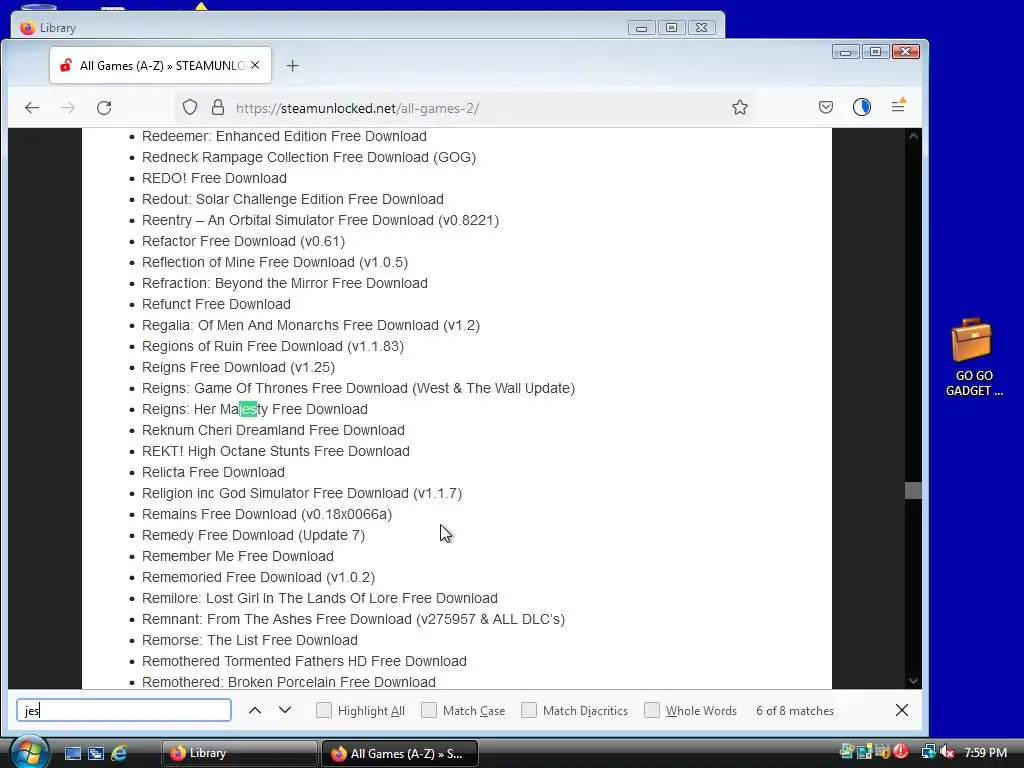The height and width of the screenshot is (768, 1024).
Task: Enable Match Case checkbox
Action: pyautogui.click(x=429, y=711)
